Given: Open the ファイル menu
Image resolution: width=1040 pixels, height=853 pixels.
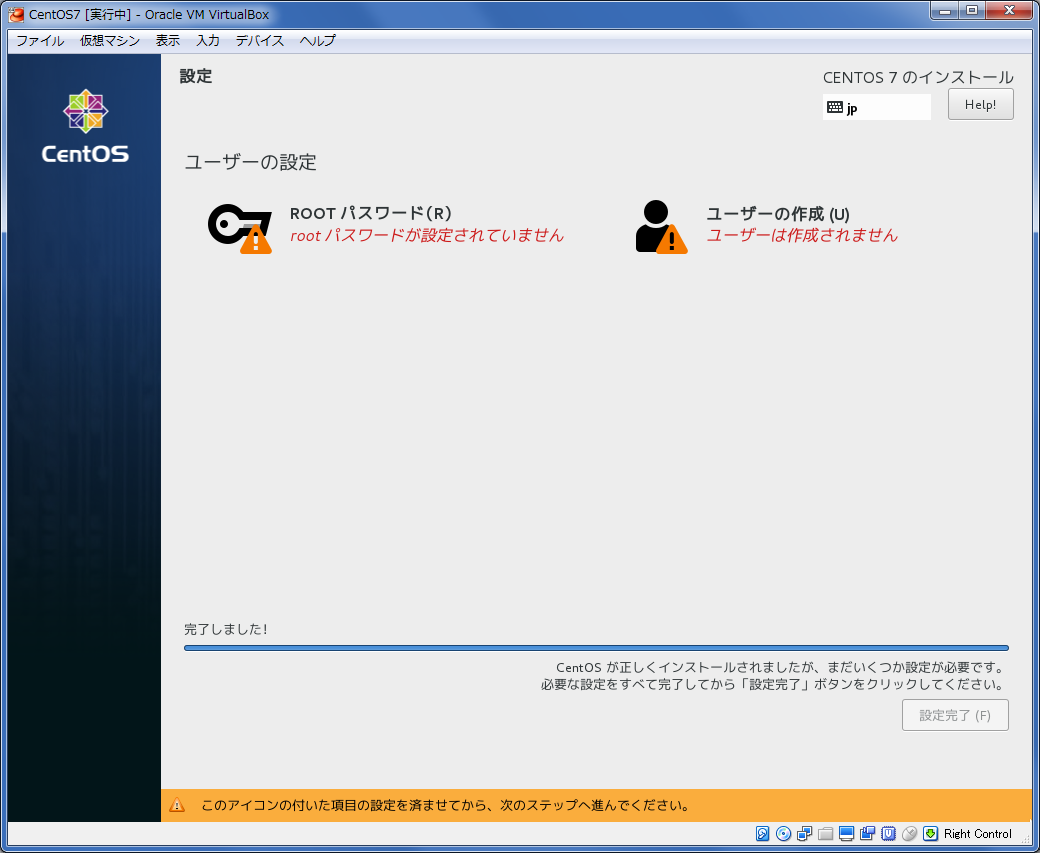Looking at the screenshot, I should 40,41.
